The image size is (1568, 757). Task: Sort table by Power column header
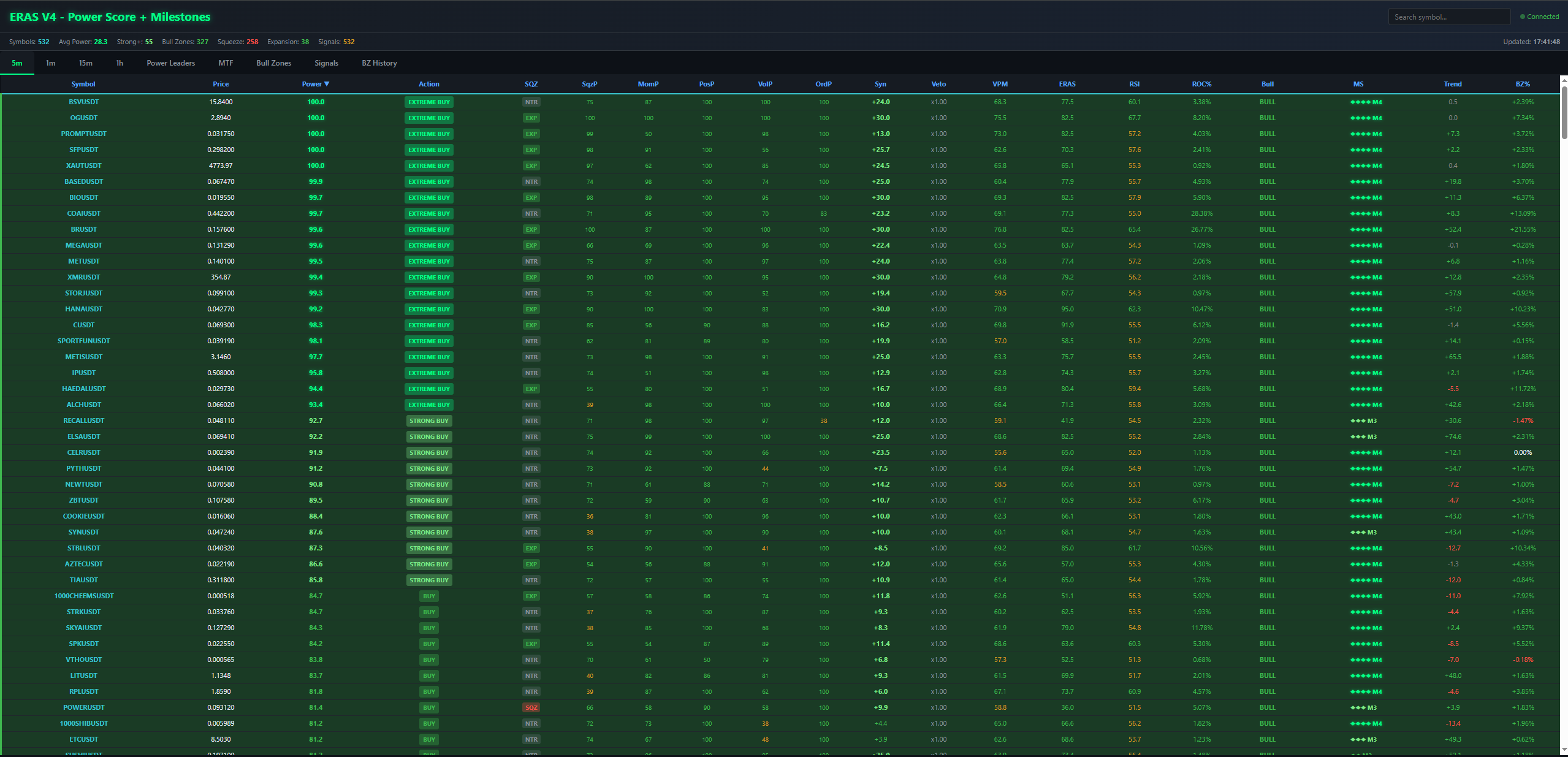316,84
